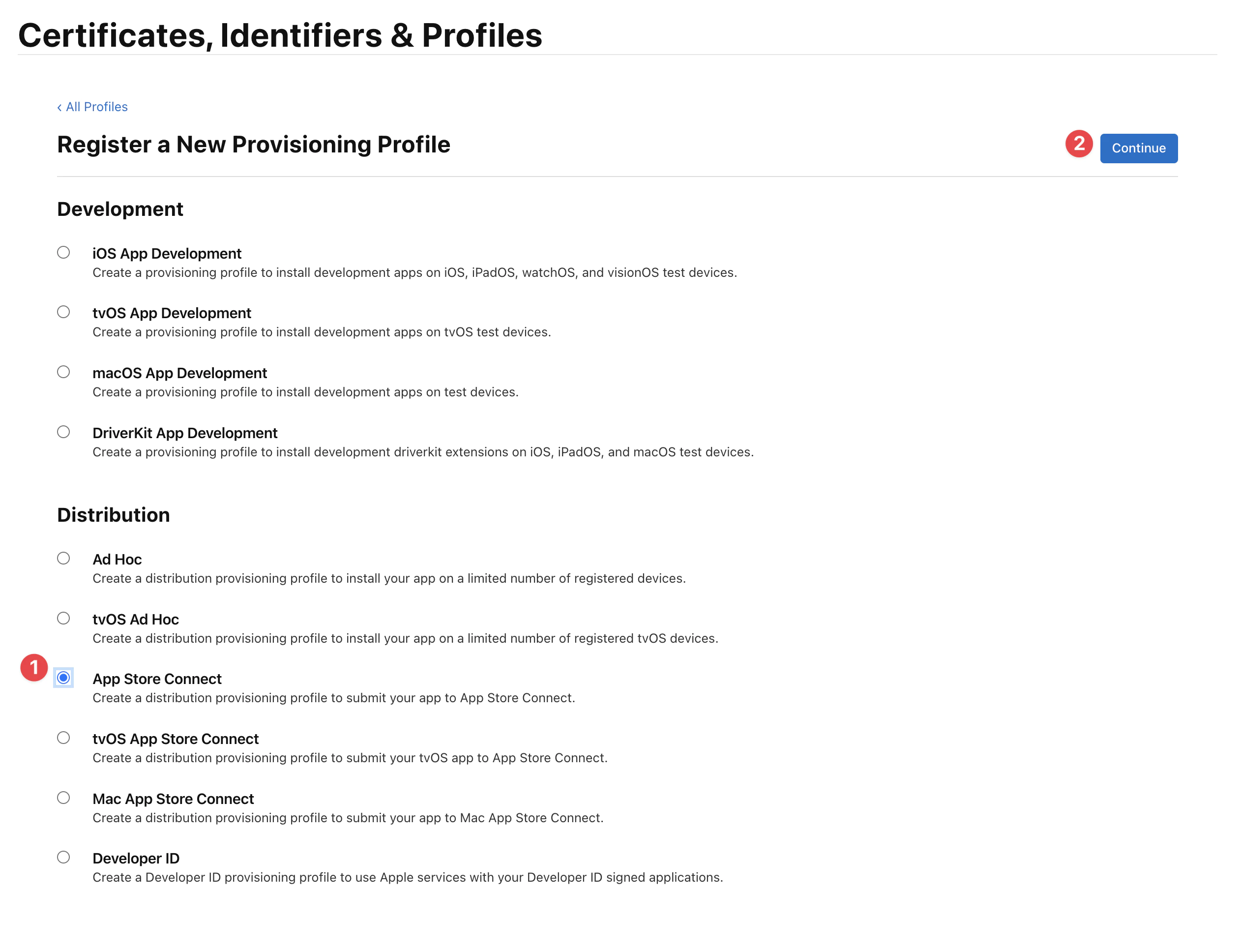Viewport: 1240px width, 952px height.
Task: Click the Continue button
Action: point(1138,148)
